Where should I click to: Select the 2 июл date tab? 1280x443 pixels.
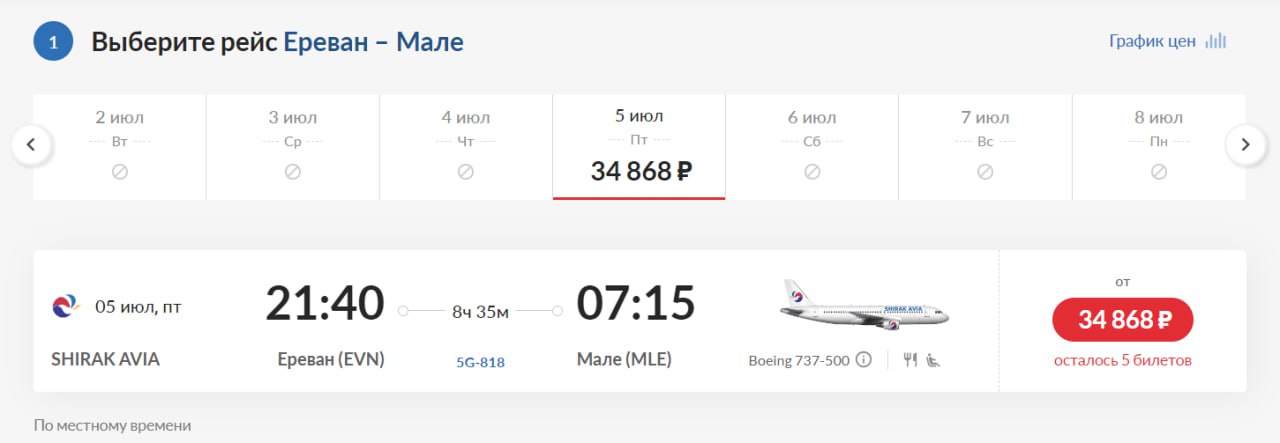(x=120, y=146)
